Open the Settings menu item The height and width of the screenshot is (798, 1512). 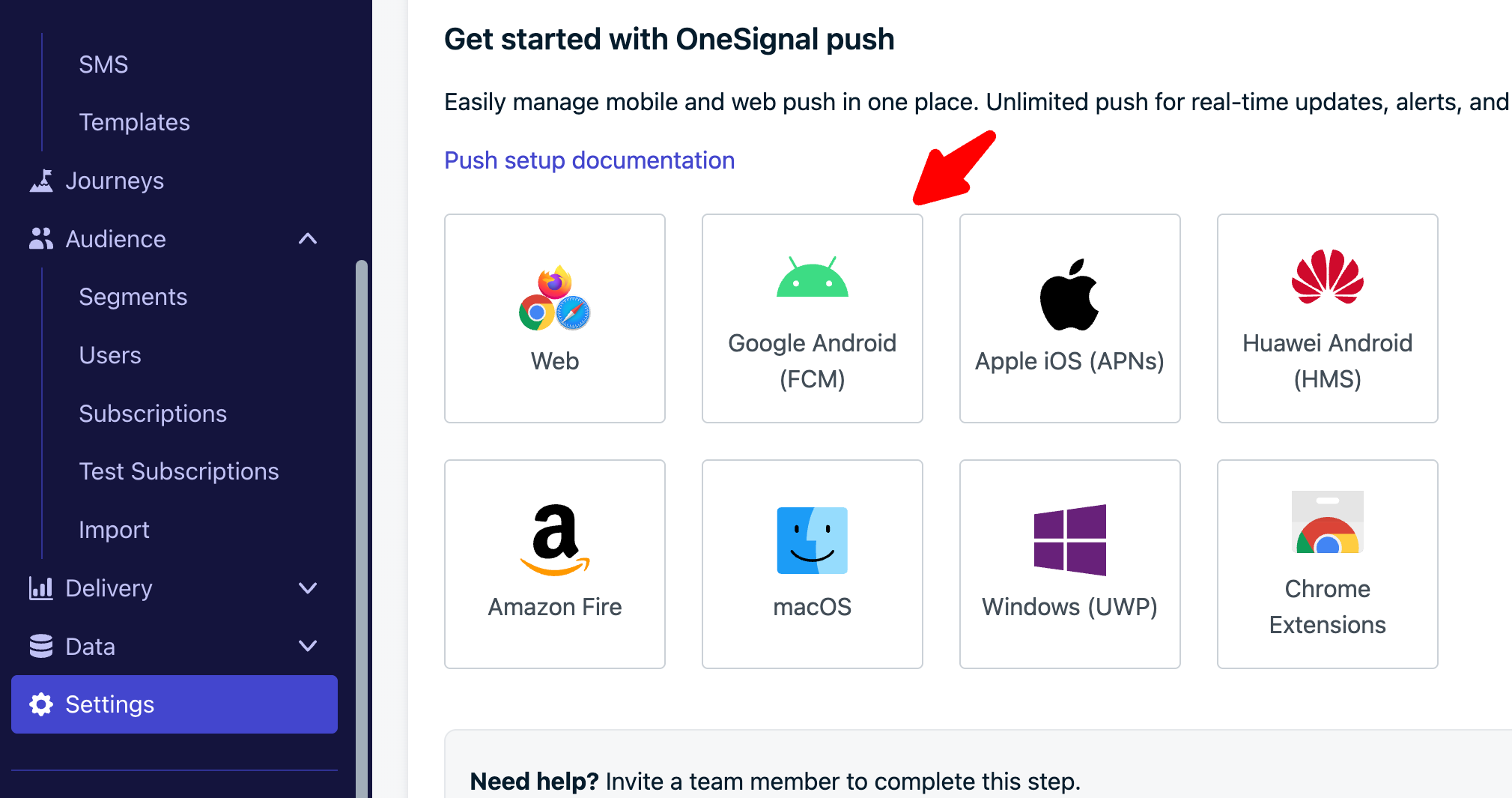tap(174, 704)
